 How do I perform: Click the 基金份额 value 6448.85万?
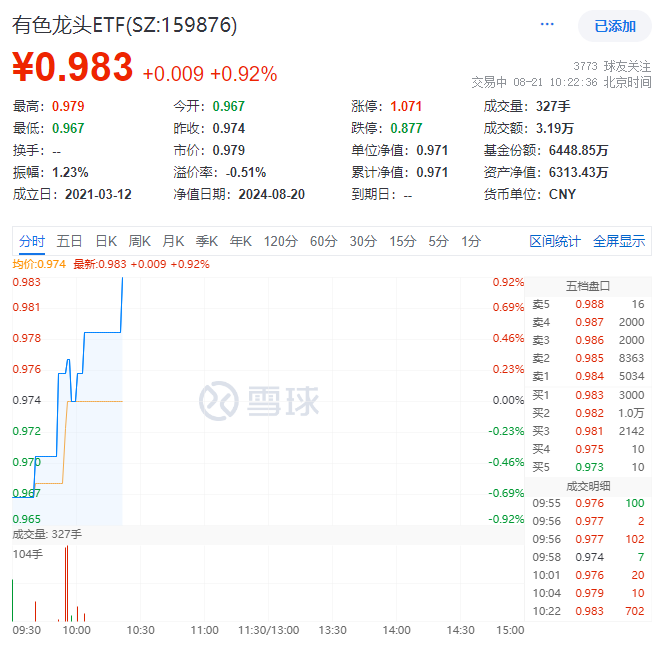[579, 150]
